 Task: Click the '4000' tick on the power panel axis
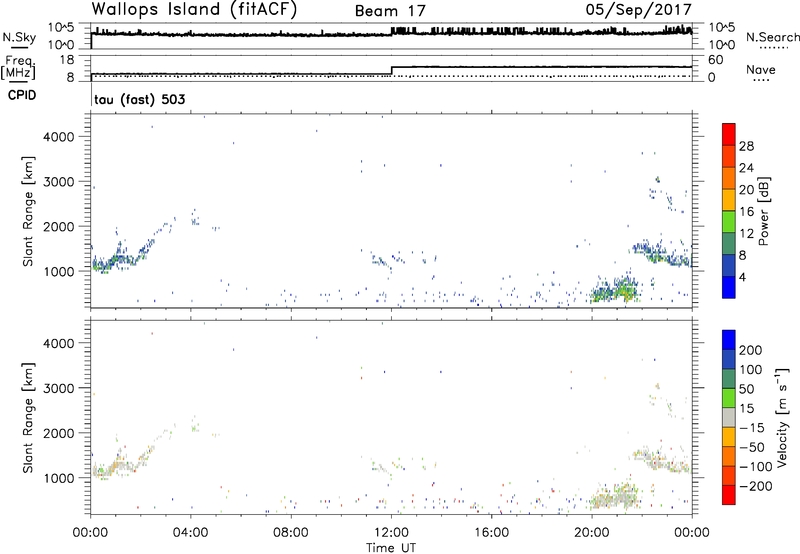58,137
